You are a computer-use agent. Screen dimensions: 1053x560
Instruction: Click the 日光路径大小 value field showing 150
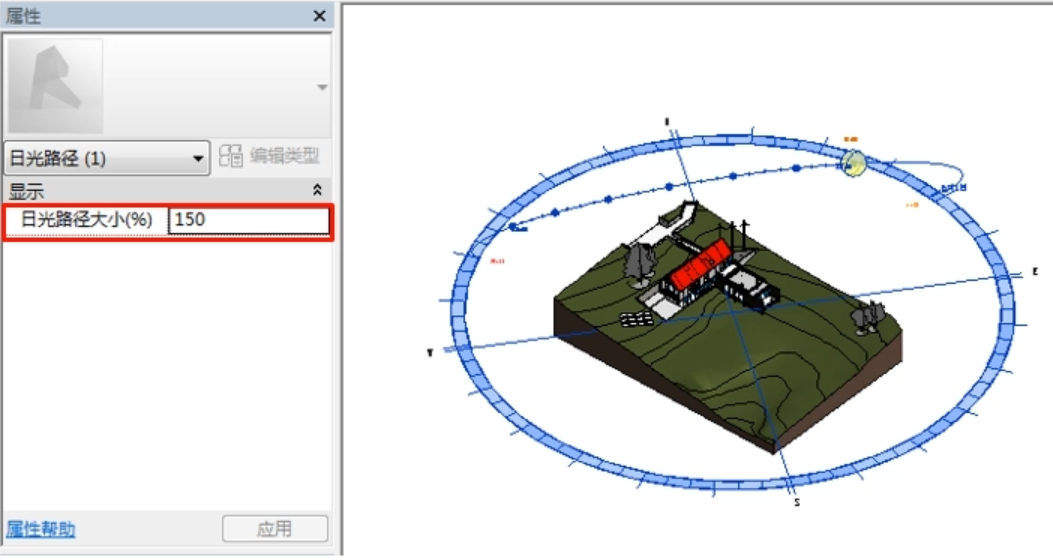click(249, 219)
